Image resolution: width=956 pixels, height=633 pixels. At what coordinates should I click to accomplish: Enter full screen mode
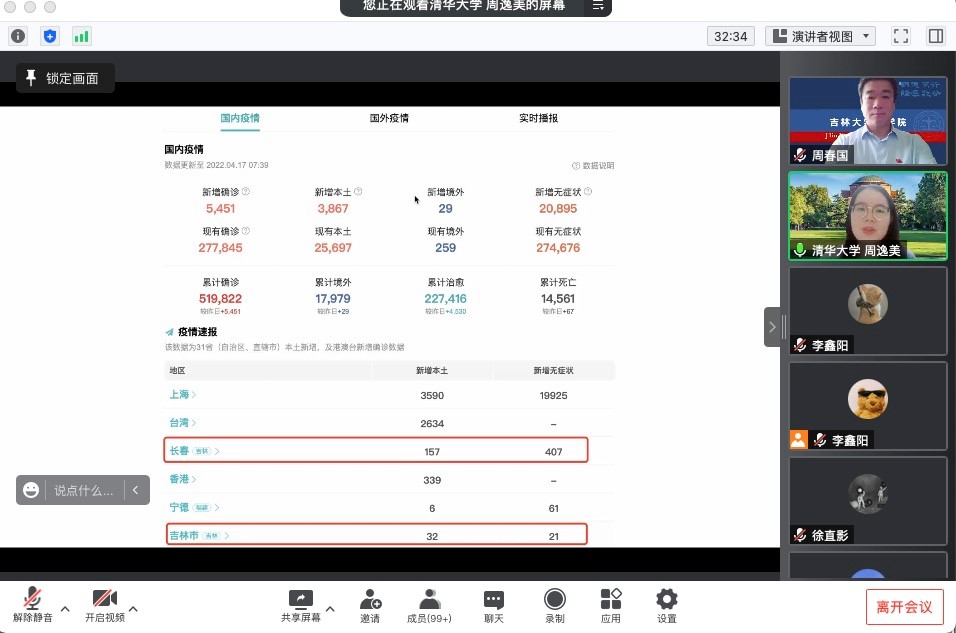pos(900,36)
